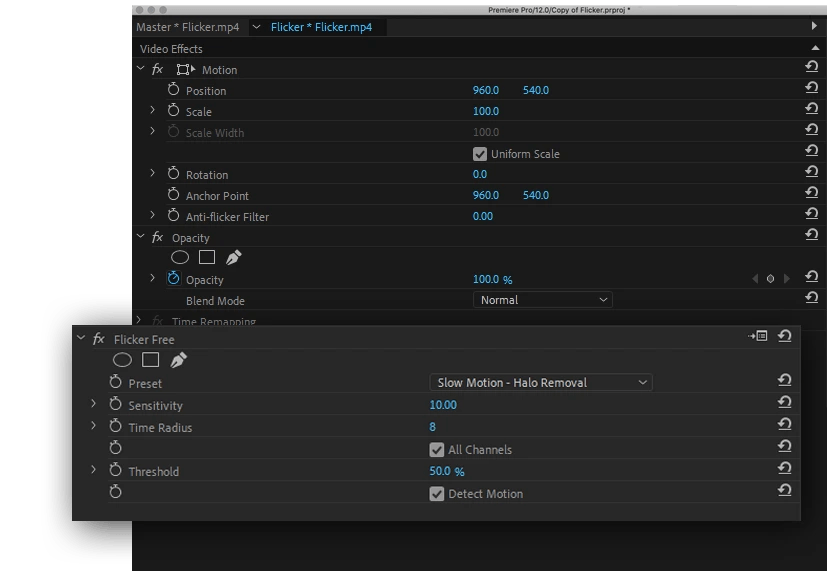Uncheck the Uniform Scale checkbox
The image size is (827, 571).
pyautogui.click(x=479, y=154)
